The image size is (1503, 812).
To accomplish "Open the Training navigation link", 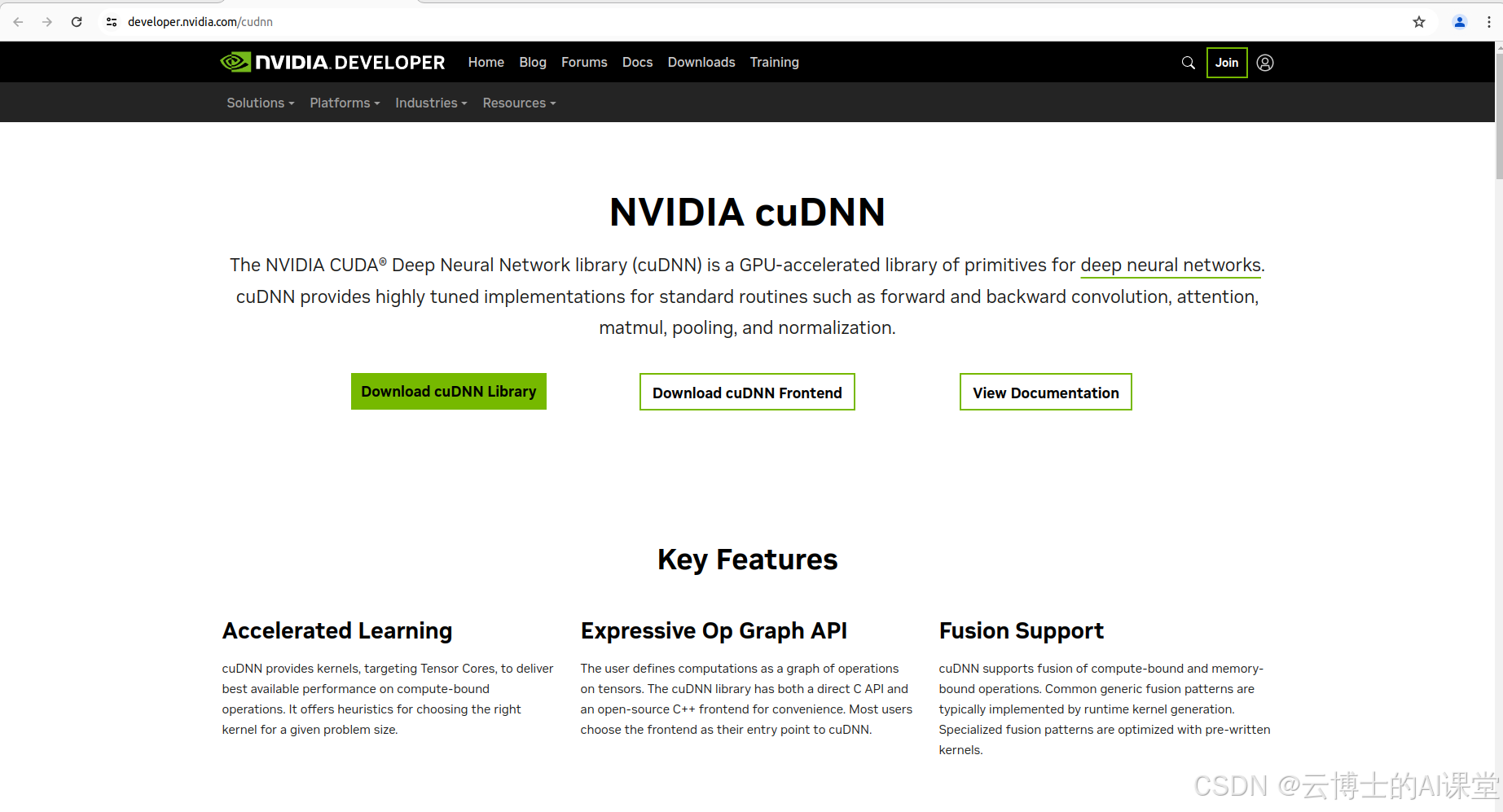I will click(x=774, y=62).
